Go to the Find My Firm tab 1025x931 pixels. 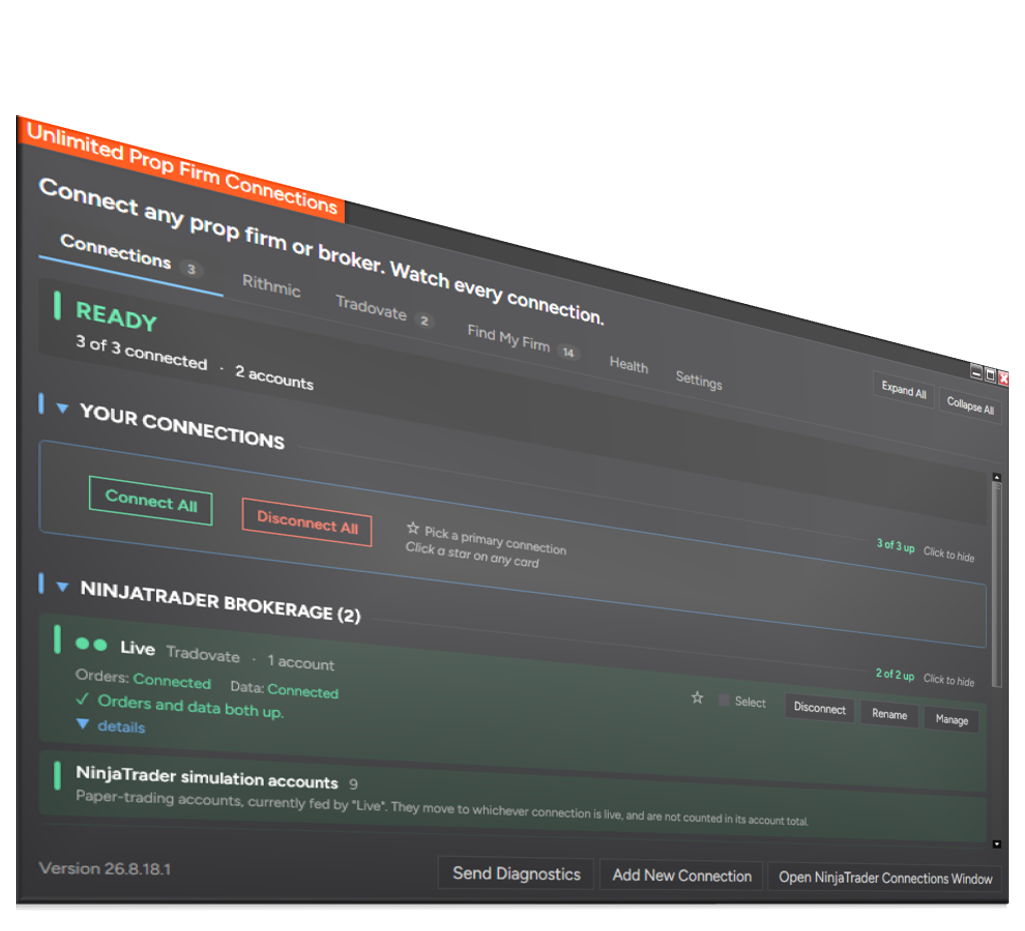(522, 341)
